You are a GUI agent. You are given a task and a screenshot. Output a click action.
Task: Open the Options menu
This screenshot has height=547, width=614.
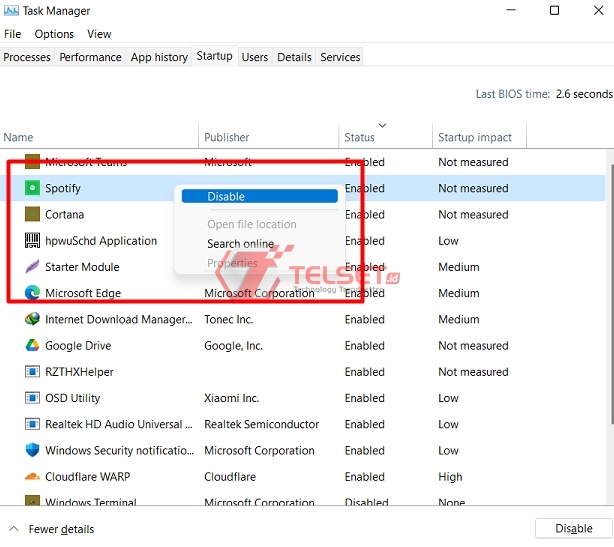(54, 34)
